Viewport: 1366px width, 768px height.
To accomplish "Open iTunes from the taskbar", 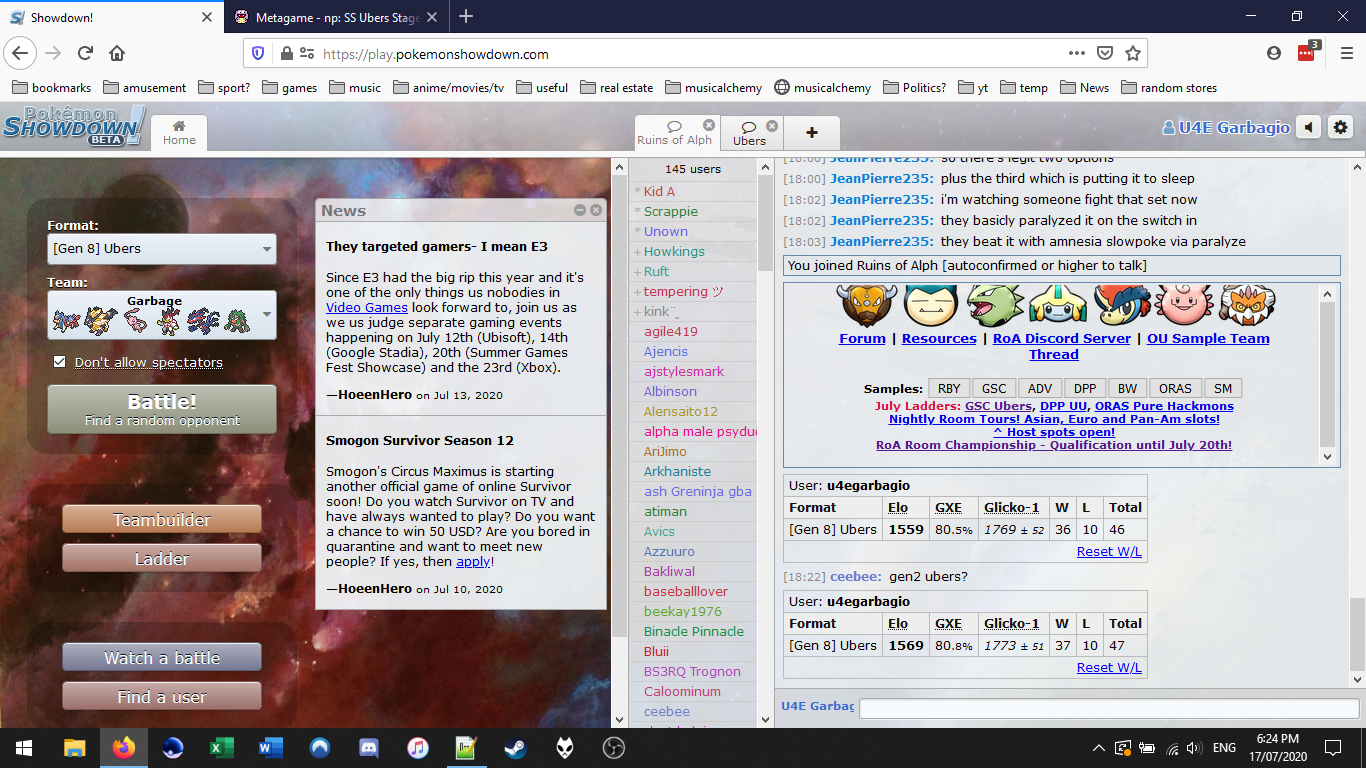I will click(418, 748).
